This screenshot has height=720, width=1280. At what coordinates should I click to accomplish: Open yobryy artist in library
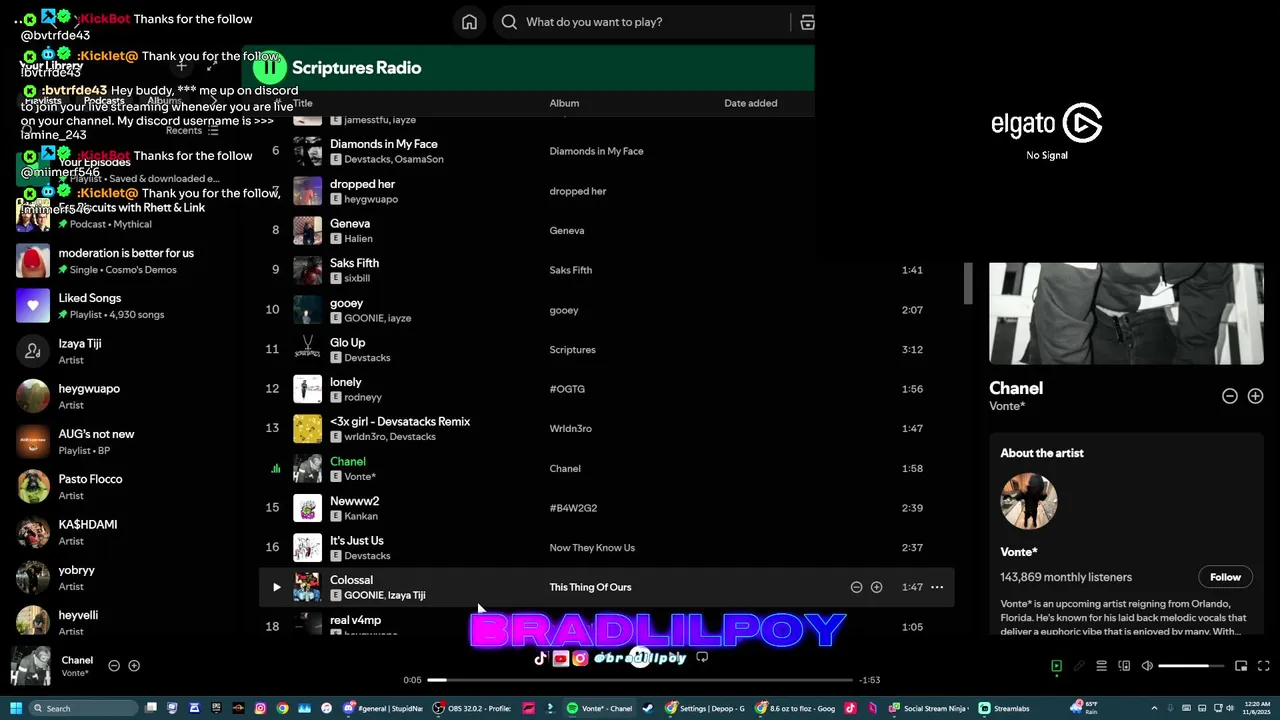point(120,578)
